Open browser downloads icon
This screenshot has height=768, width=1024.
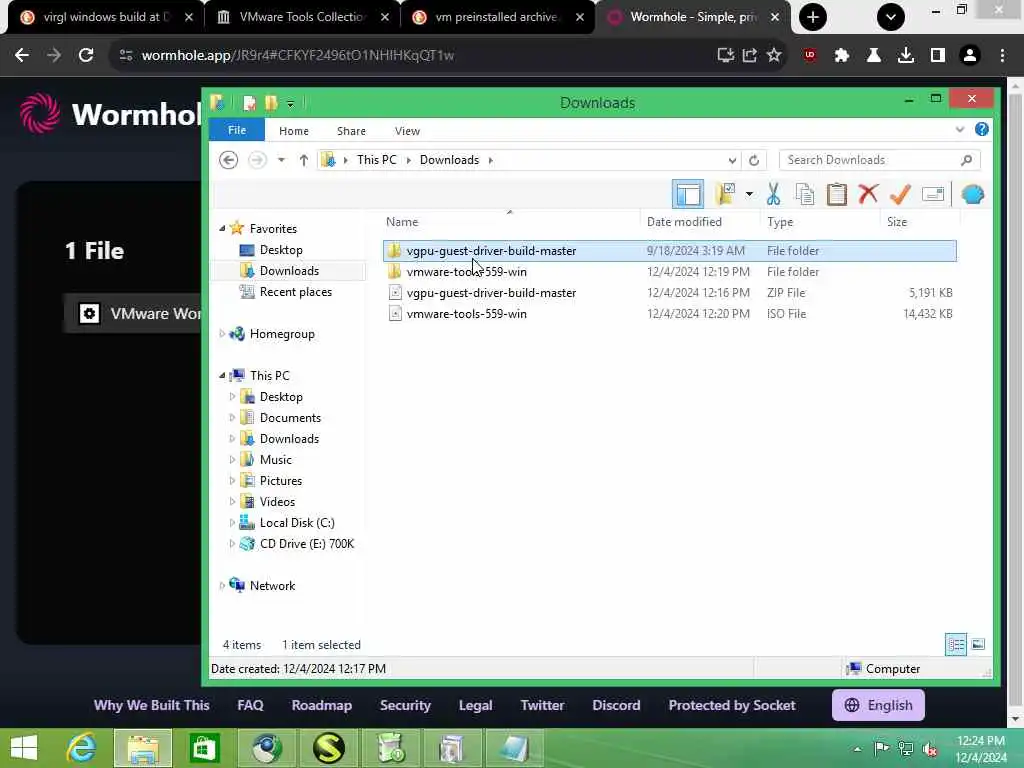pyautogui.click(x=906, y=56)
